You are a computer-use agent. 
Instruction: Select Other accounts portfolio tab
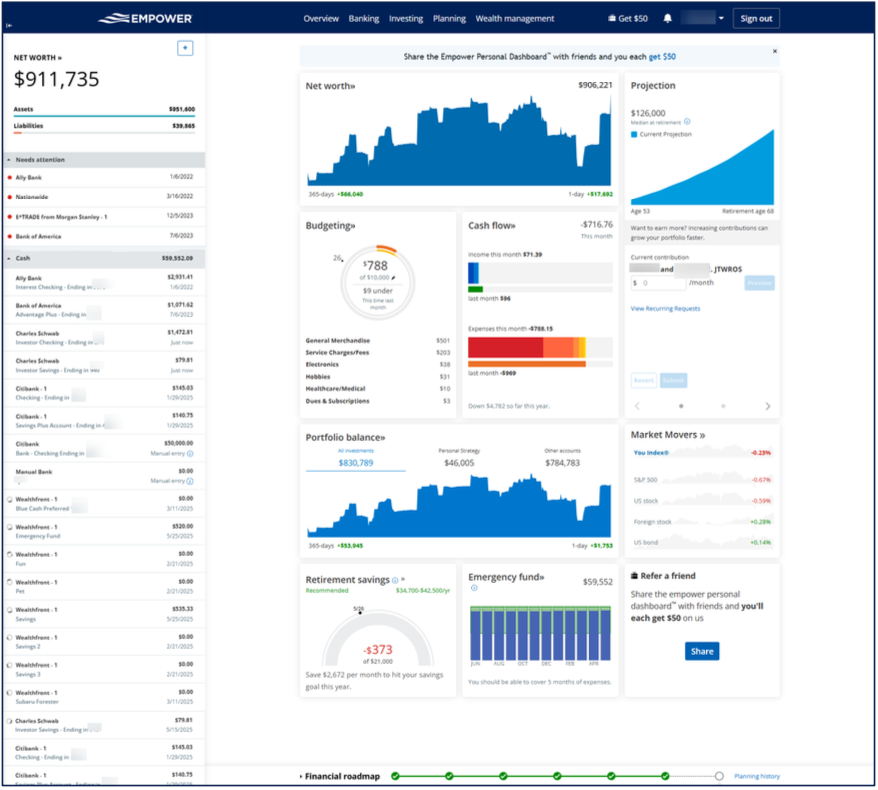[562, 459]
